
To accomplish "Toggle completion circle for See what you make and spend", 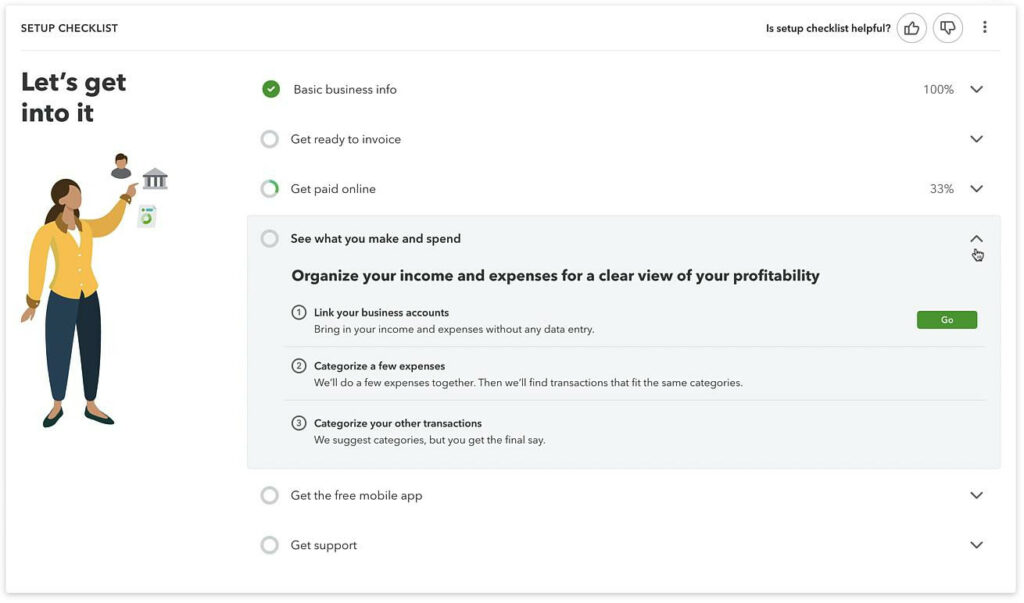I will (x=270, y=238).
